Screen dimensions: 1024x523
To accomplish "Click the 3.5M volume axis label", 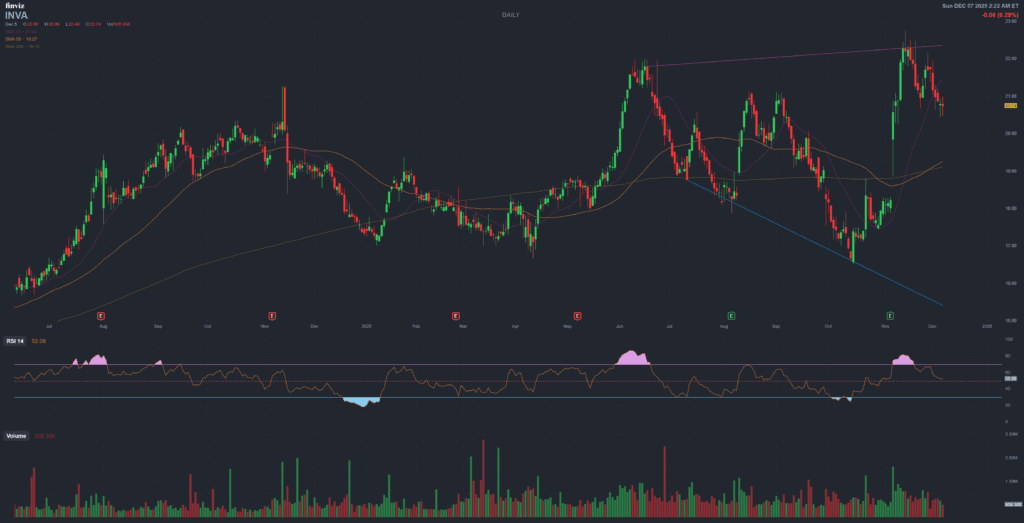I will point(1012,434).
